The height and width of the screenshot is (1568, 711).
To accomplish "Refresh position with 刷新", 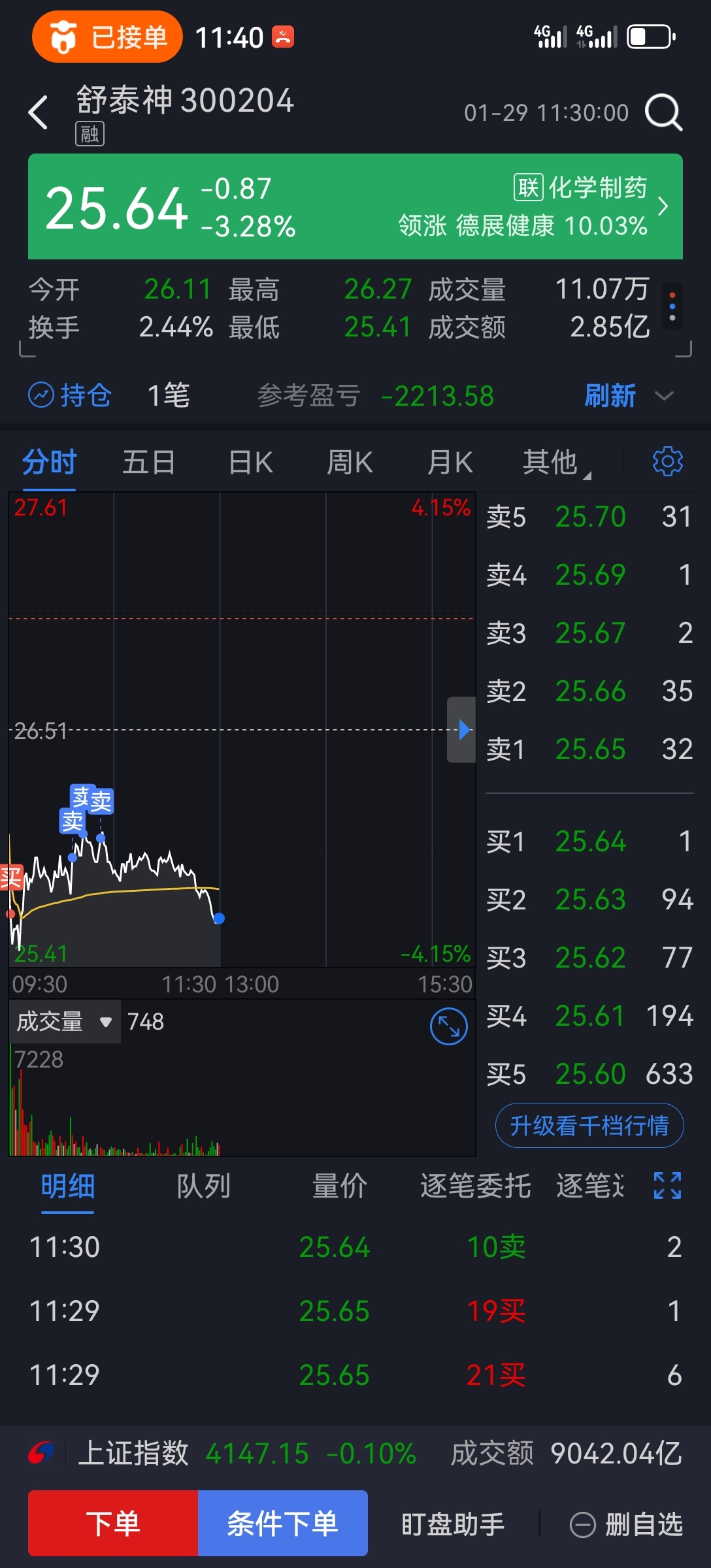I will click(x=610, y=395).
